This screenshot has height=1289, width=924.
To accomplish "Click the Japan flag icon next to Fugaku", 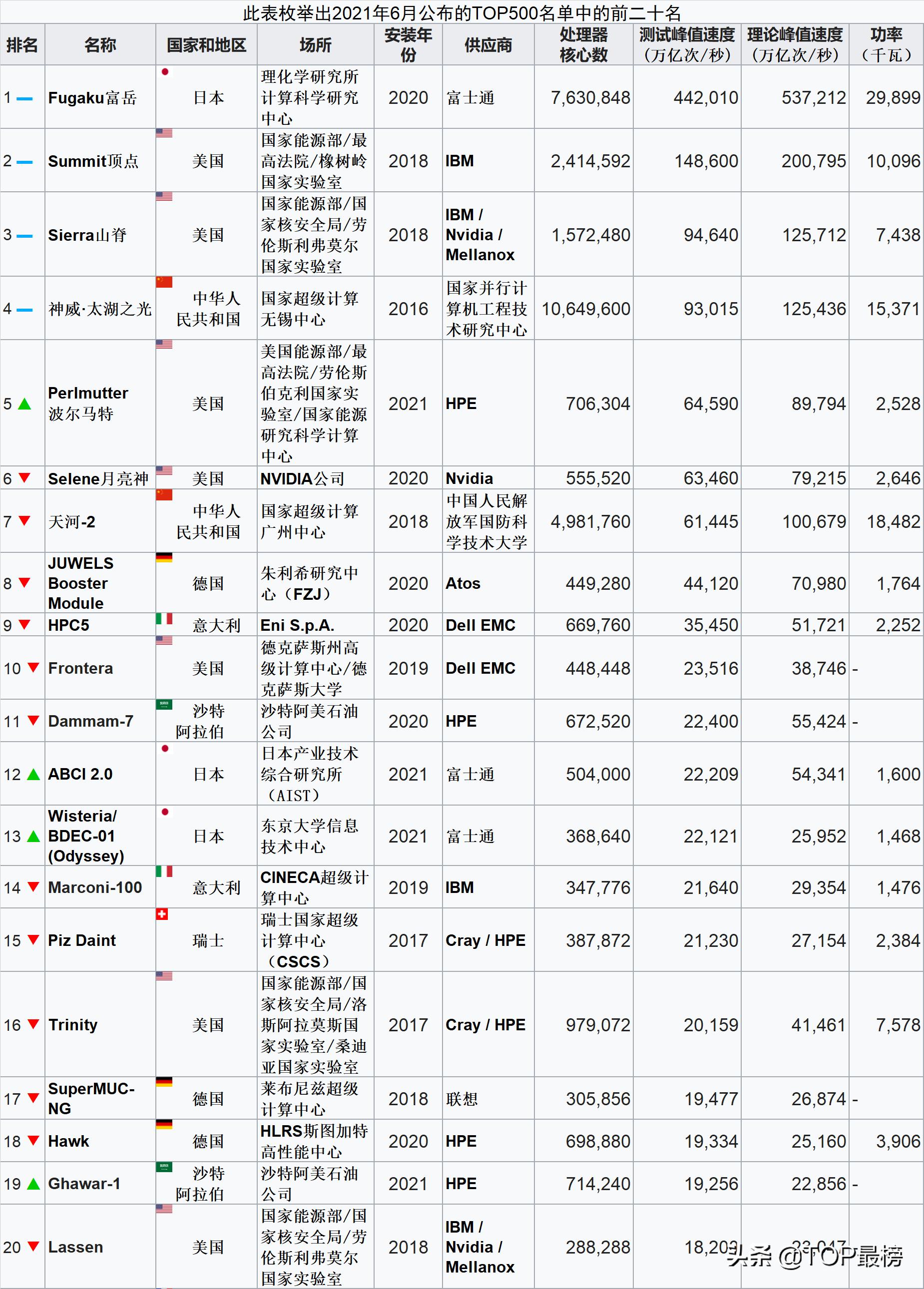I will coord(164,73).
